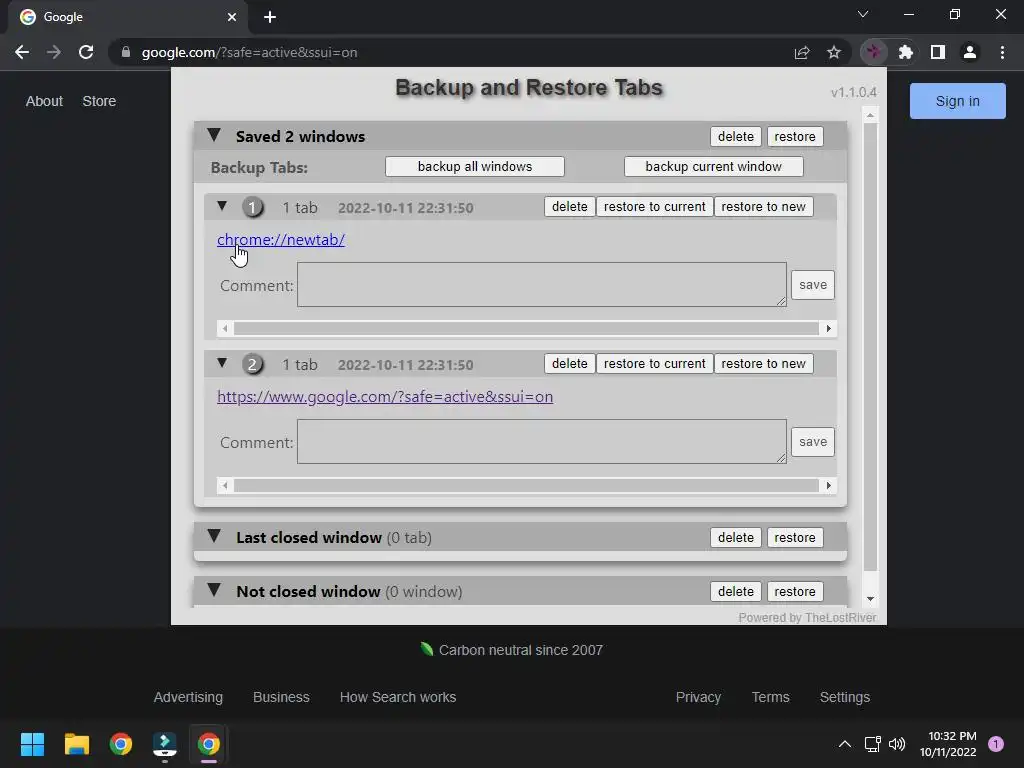This screenshot has width=1024, height=768.
Task: Open How Search works link
Action: coord(398,697)
